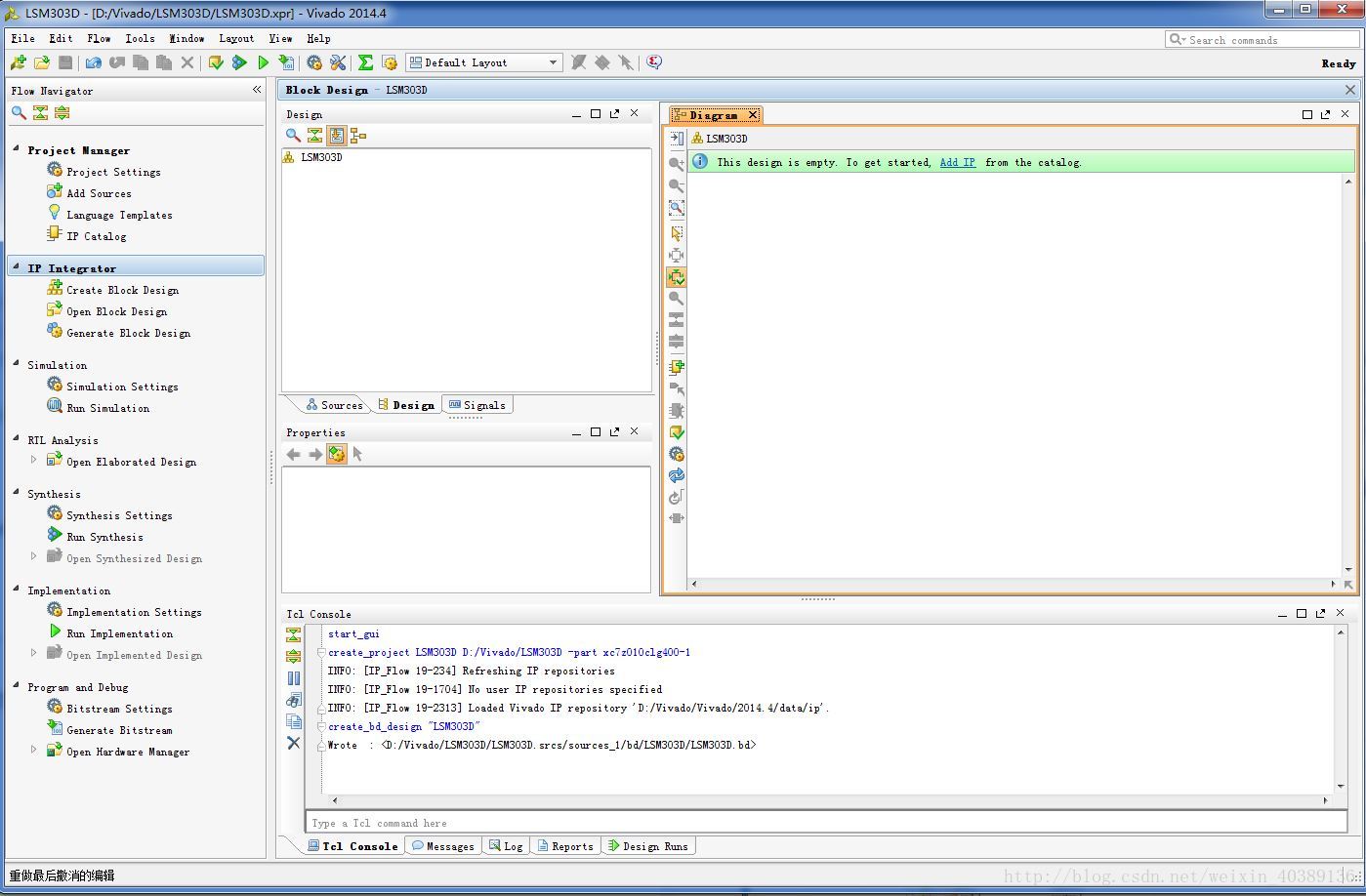Collapse the Program and Debug section
Image resolution: width=1366 pixels, height=896 pixels.
pos(16,686)
